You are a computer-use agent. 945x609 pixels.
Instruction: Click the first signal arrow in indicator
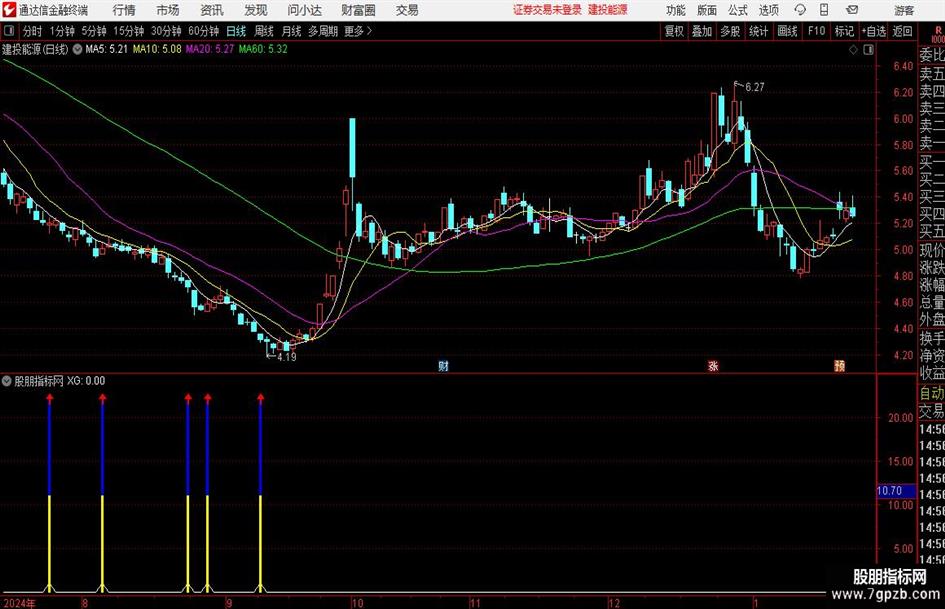(49, 398)
